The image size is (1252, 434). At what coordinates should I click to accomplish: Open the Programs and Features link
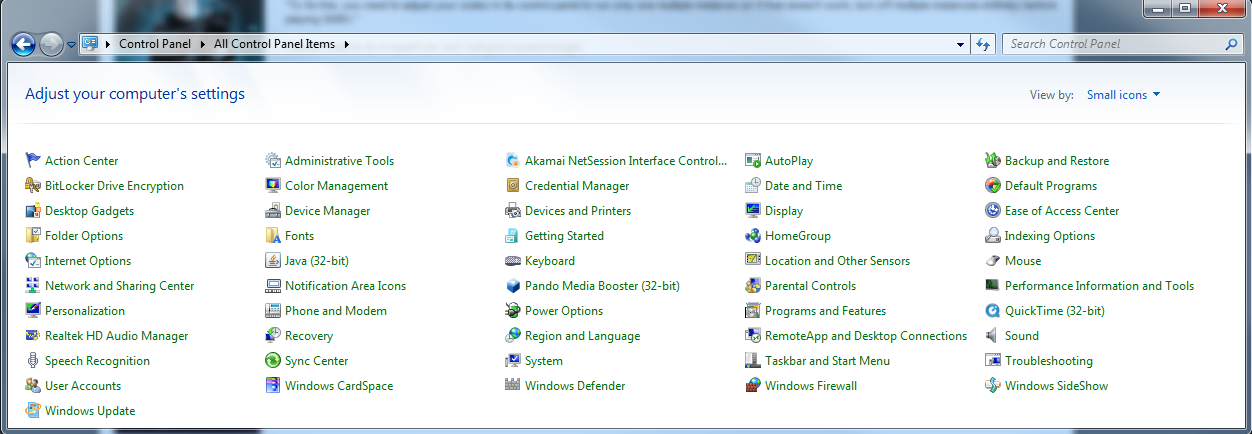click(x=825, y=311)
